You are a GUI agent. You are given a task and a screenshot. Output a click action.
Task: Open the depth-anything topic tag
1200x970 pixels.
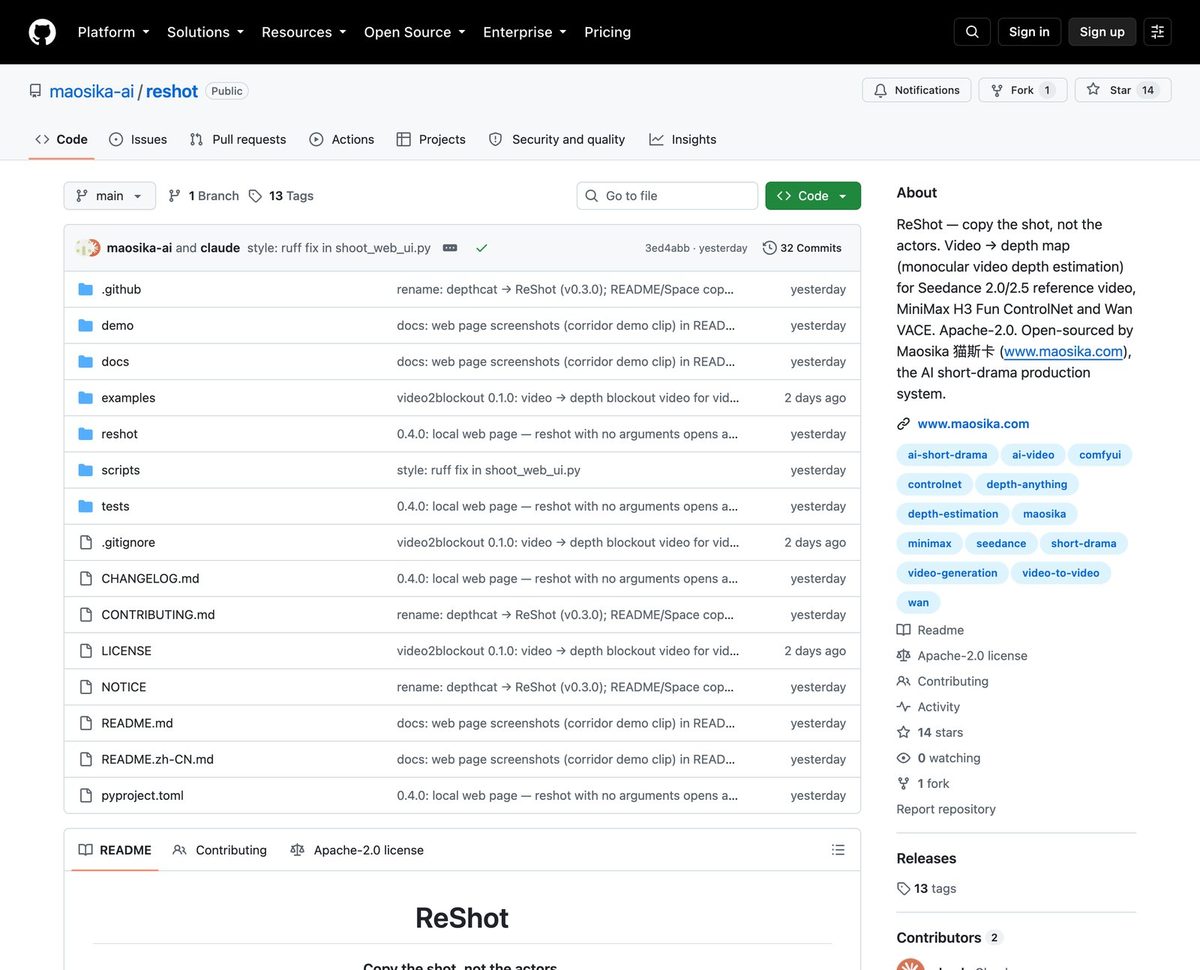point(1027,484)
